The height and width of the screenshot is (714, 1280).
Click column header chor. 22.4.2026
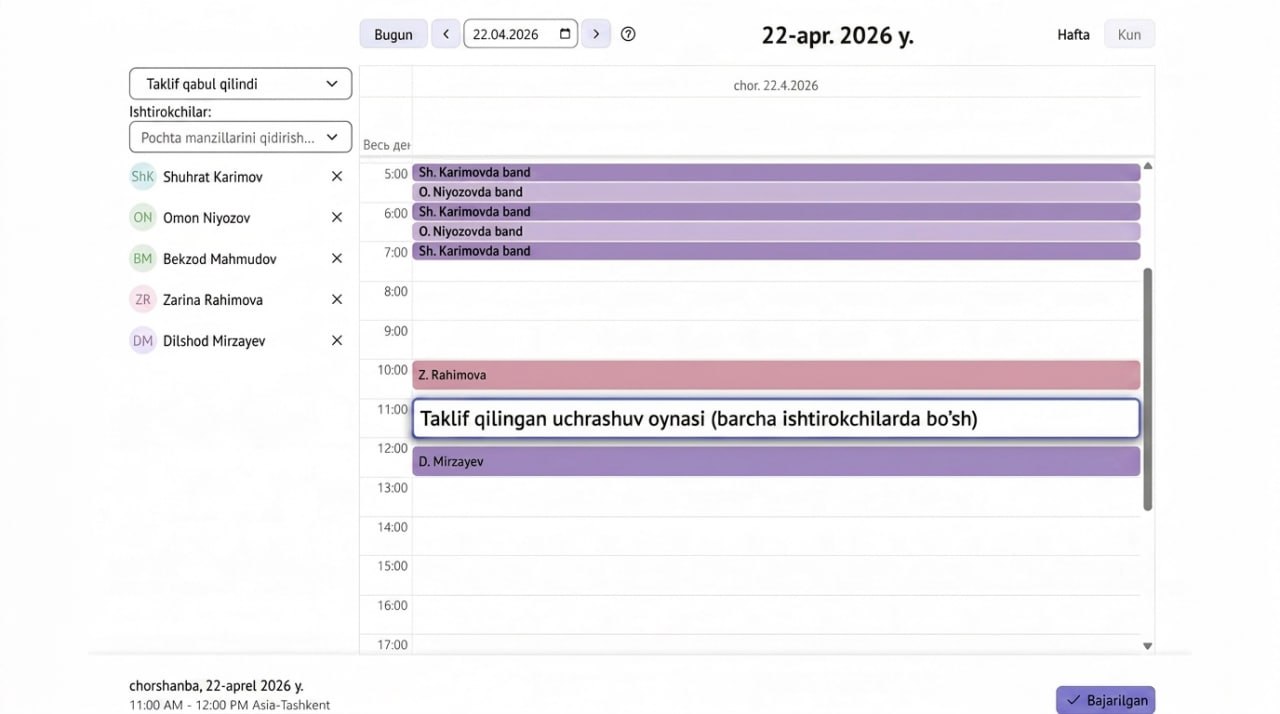[x=776, y=85]
